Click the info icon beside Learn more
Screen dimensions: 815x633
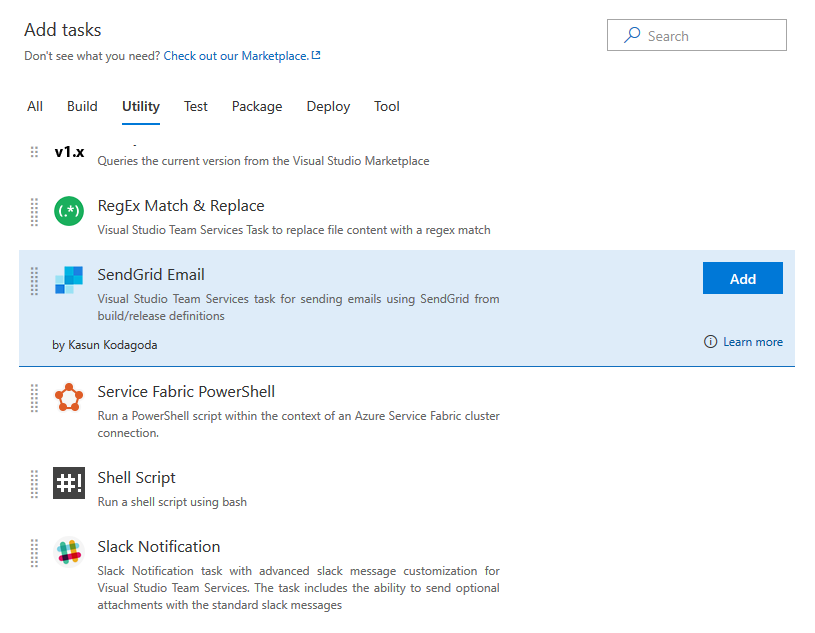tap(711, 341)
